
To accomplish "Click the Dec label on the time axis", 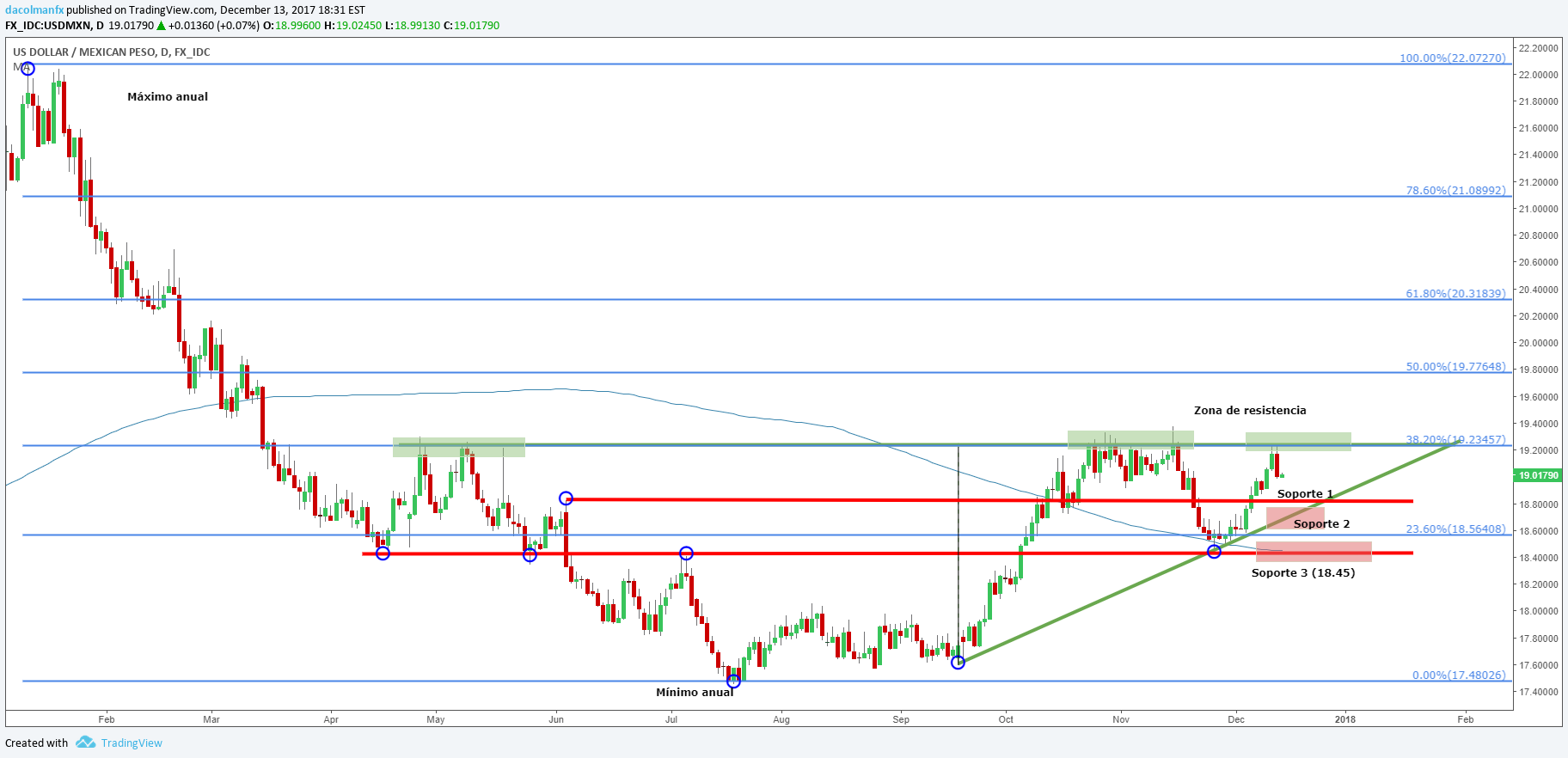I will pyautogui.click(x=1236, y=719).
